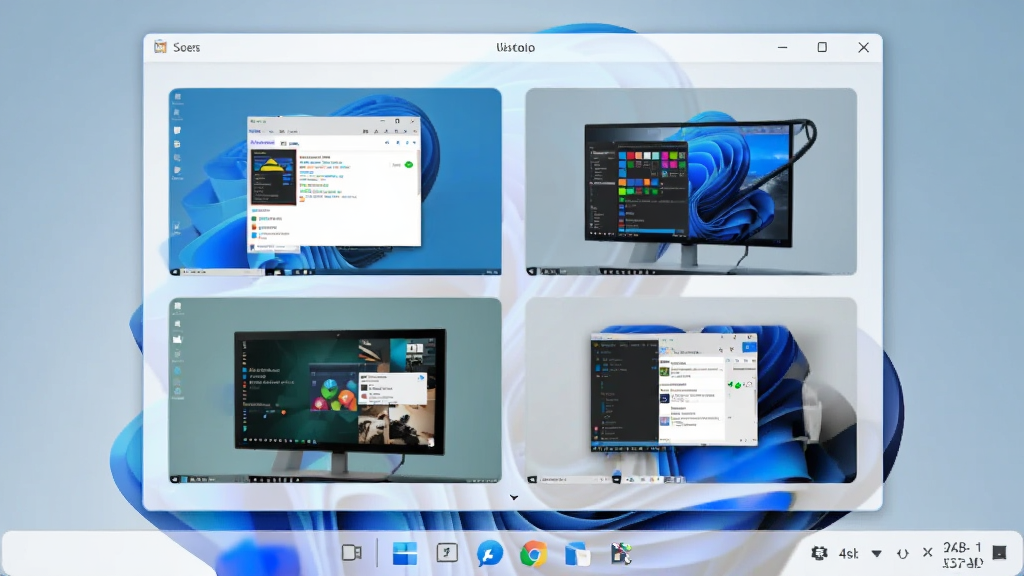Close the Uistolo window
The height and width of the screenshot is (576, 1024).
tap(863, 47)
